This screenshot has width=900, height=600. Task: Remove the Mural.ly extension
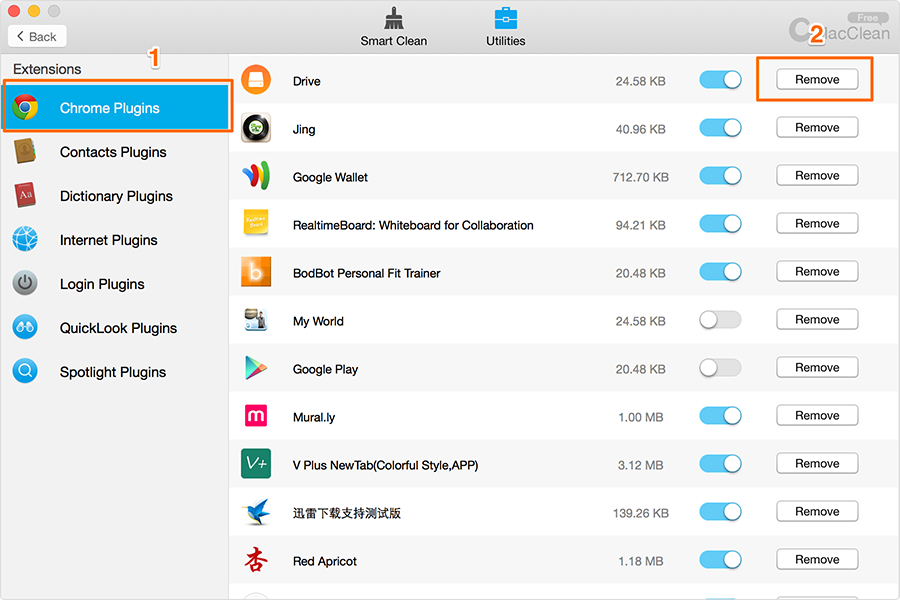click(817, 416)
